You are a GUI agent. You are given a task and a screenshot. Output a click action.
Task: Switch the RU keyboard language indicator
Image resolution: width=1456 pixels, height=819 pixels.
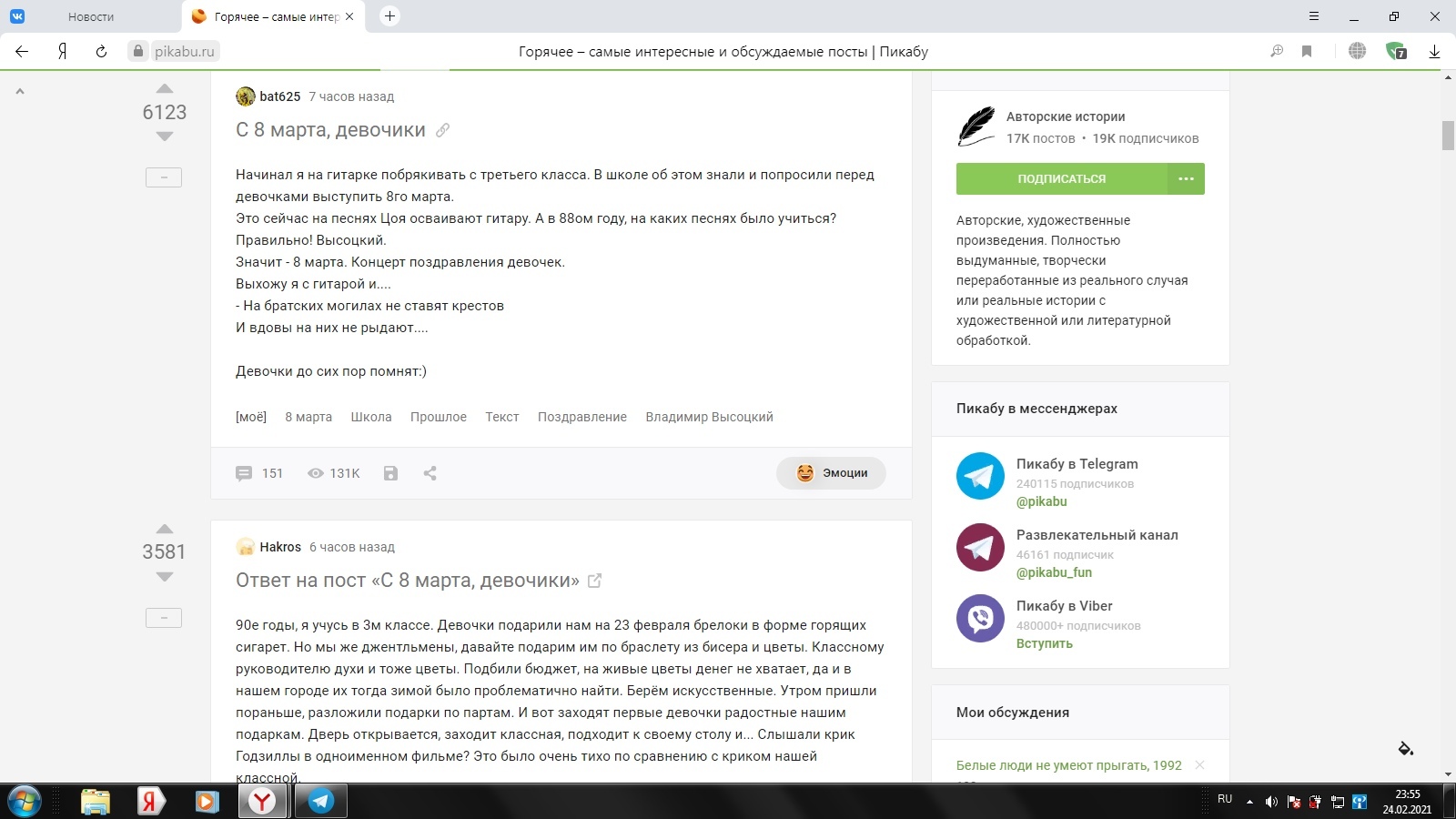click(1225, 799)
